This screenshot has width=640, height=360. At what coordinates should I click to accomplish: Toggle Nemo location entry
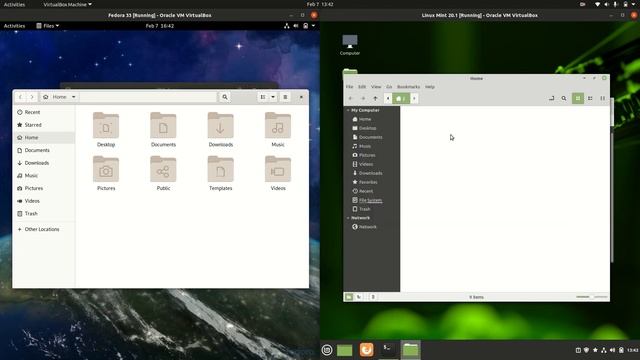pyautogui.click(x=552, y=98)
